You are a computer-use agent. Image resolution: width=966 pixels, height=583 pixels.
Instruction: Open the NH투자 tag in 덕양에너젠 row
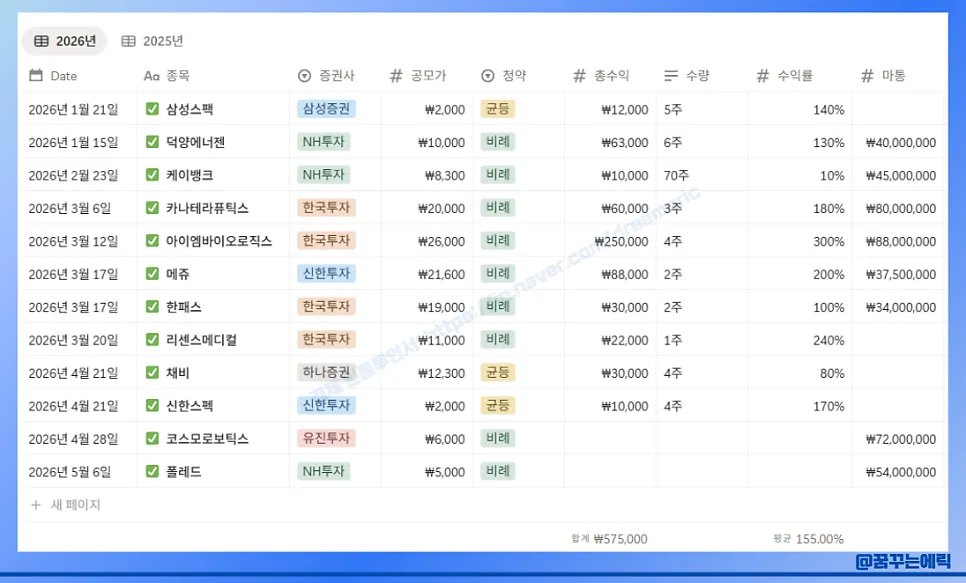click(323, 142)
